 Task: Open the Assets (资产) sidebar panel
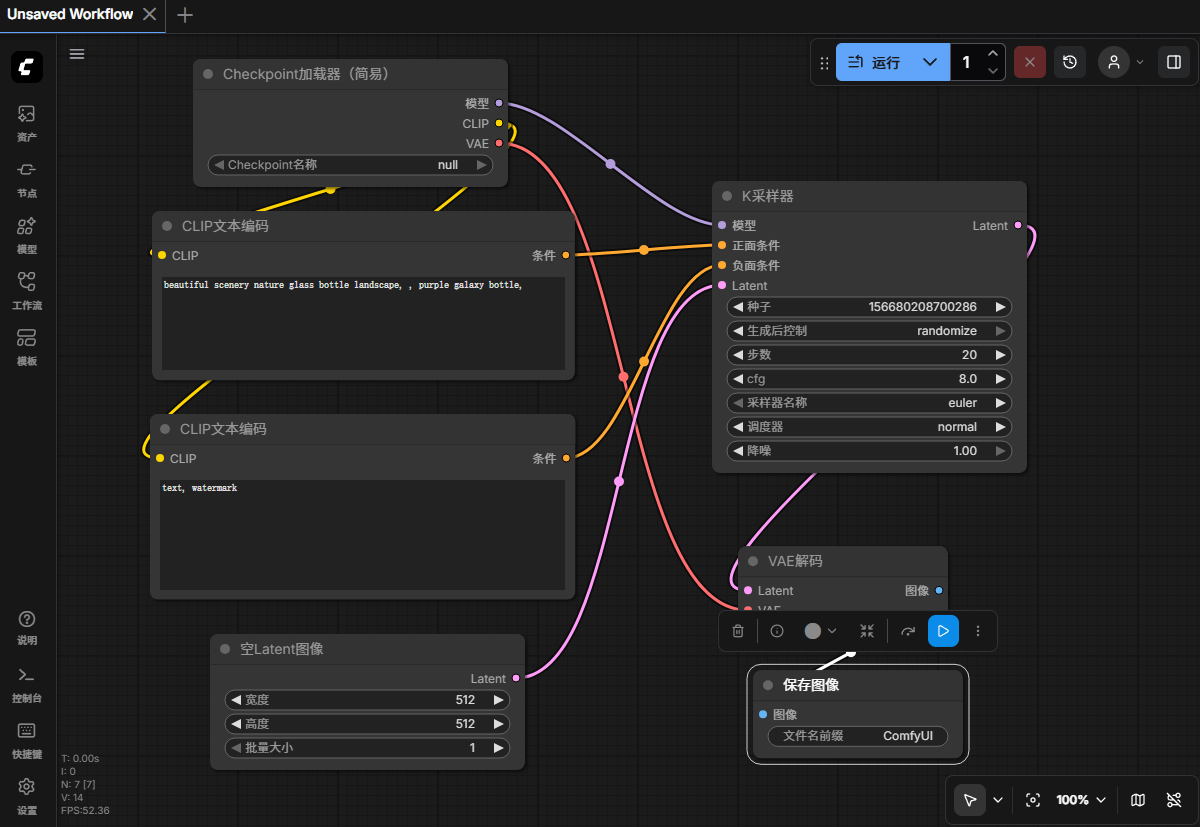click(27, 122)
